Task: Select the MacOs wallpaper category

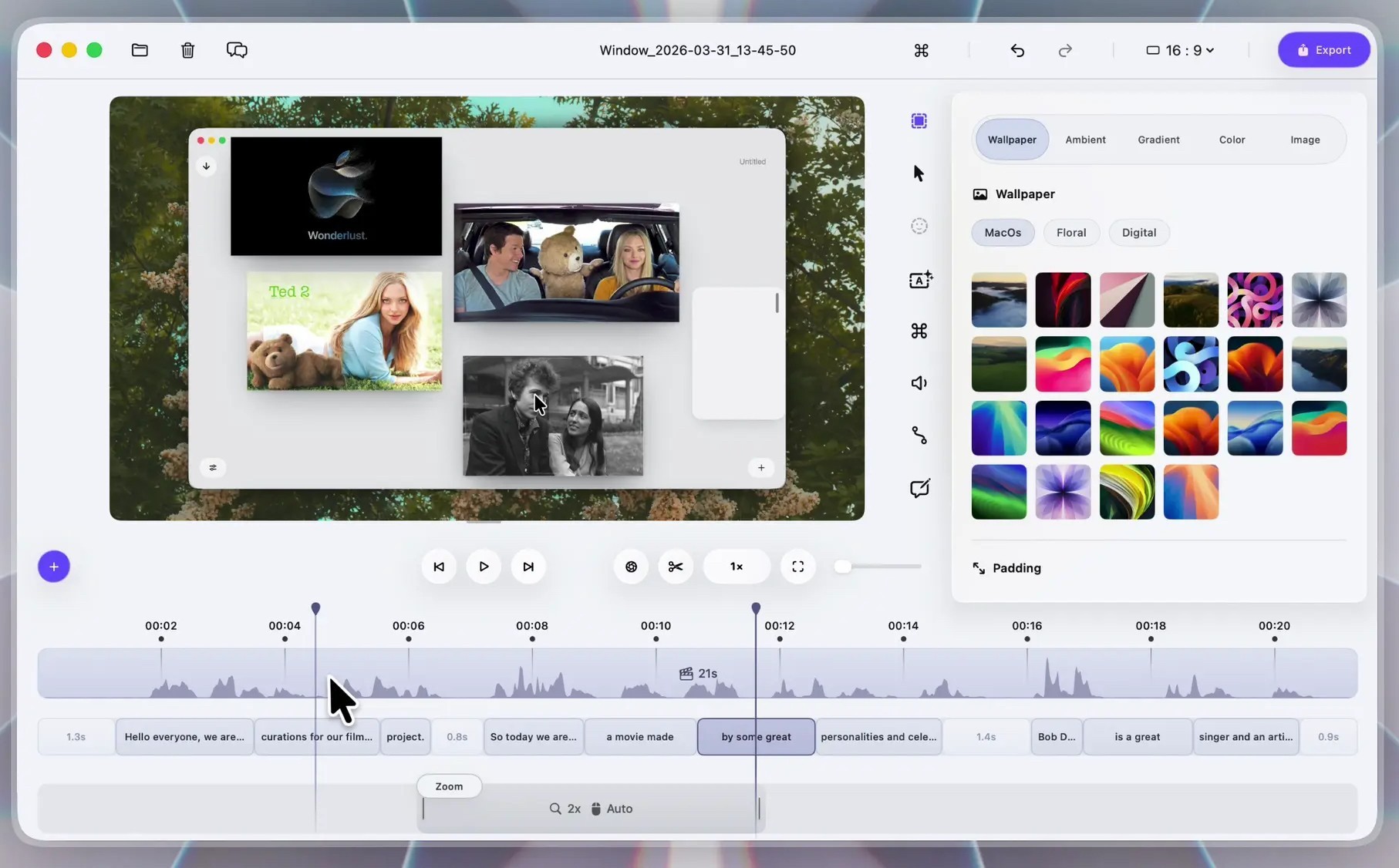Action: pos(1003,232)
